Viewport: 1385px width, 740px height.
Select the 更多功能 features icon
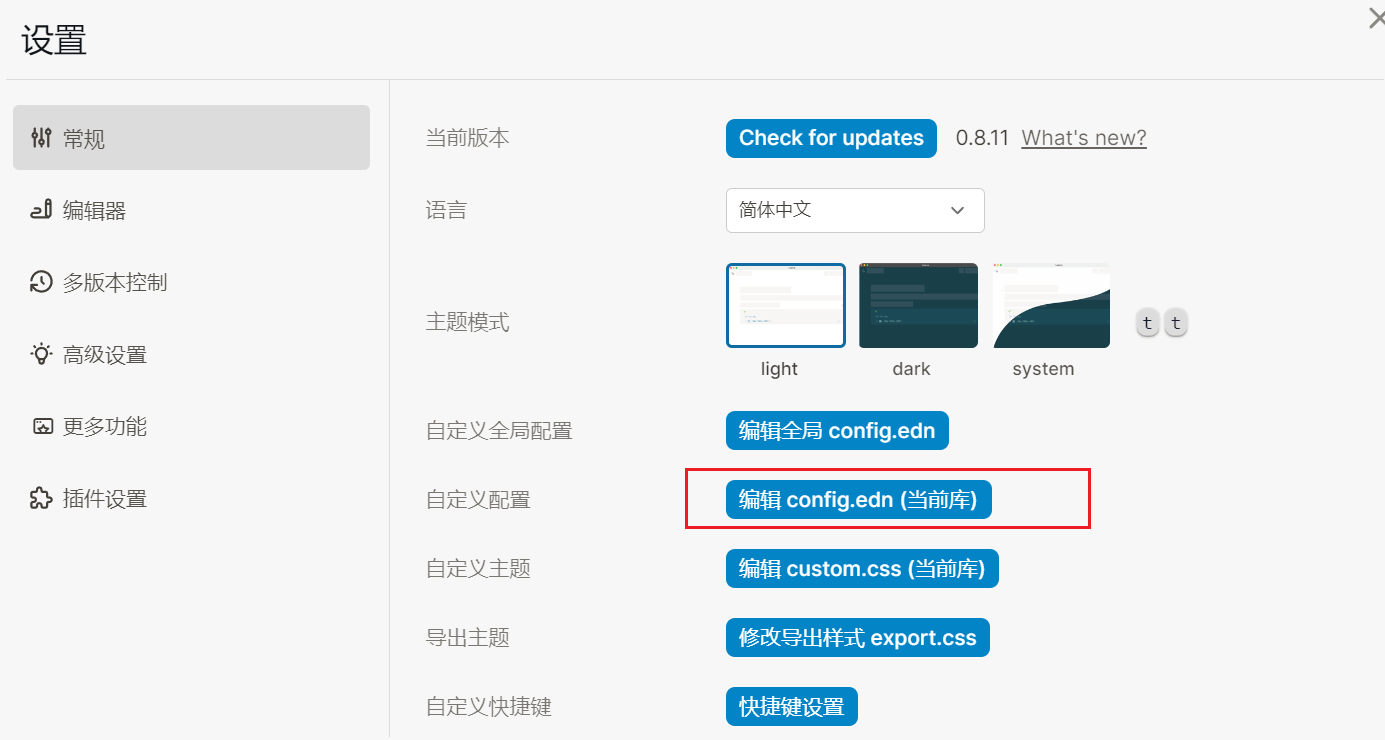coord(41,426)
